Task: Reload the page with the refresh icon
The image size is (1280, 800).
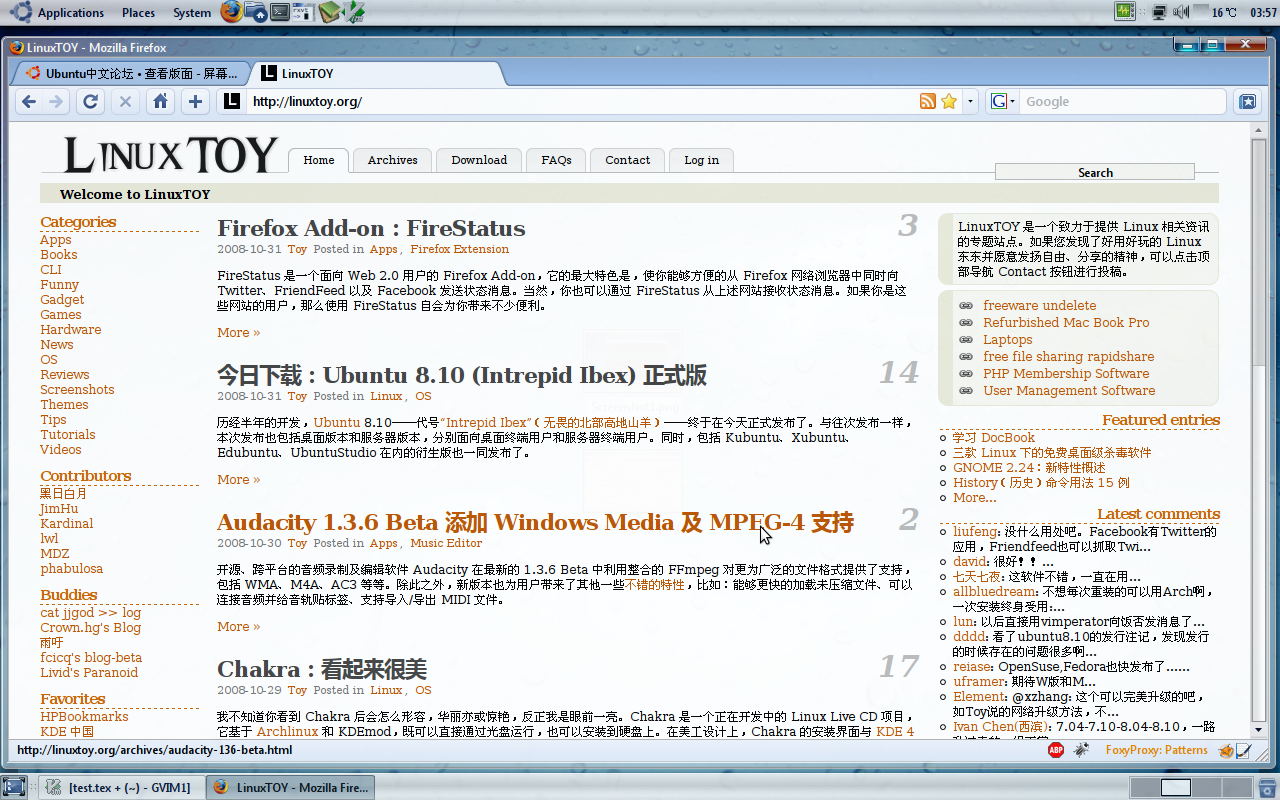Action: [90, 101]
